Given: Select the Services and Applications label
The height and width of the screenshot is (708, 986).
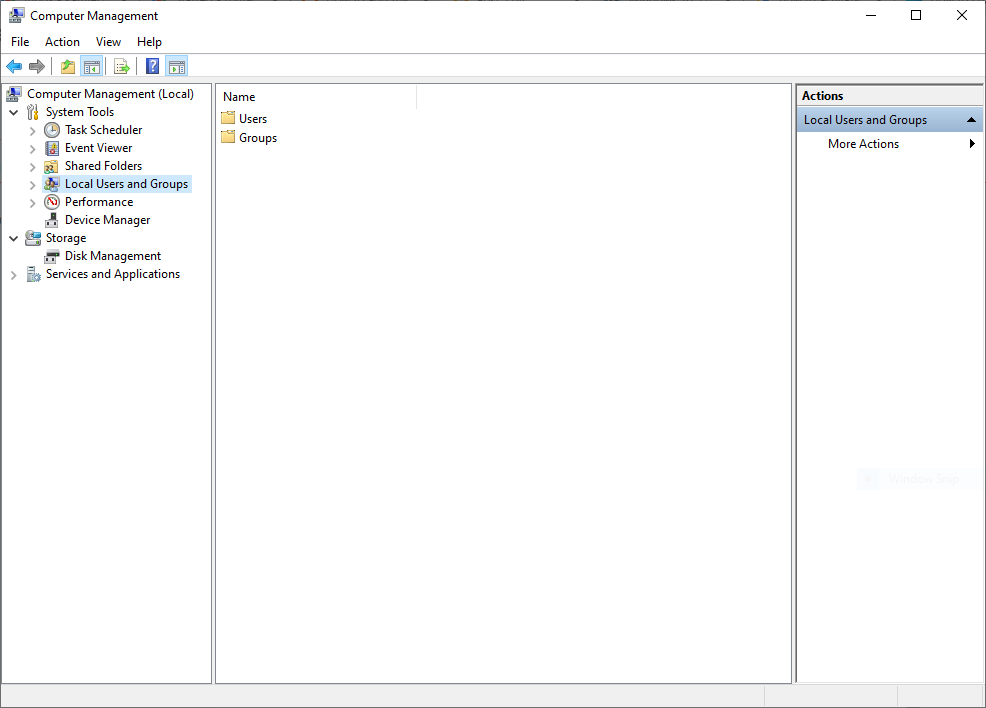Looking at the screenshot, I should [x=113, y=274].
